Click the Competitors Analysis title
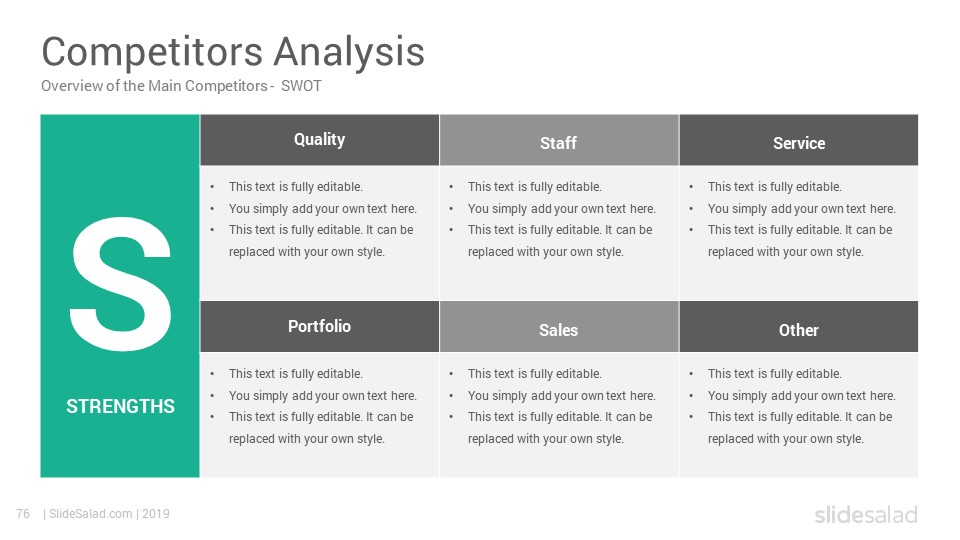The image size is (960, 540). tap(233, 51)
